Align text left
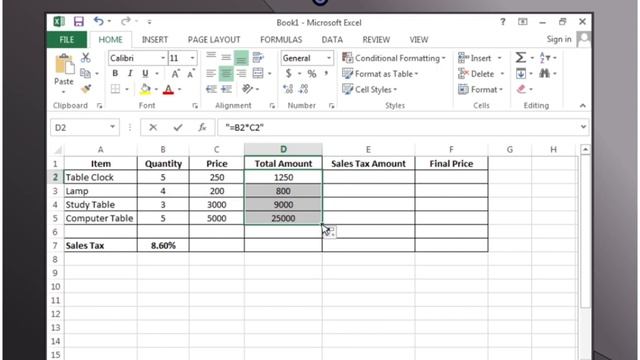 211,73
